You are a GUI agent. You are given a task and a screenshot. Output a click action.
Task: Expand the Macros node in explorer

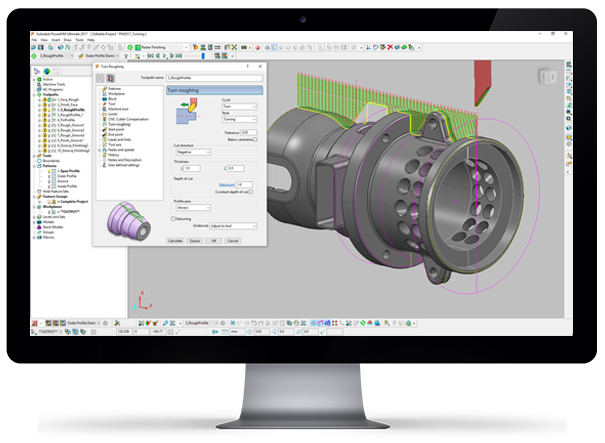(x=34, y=237)
